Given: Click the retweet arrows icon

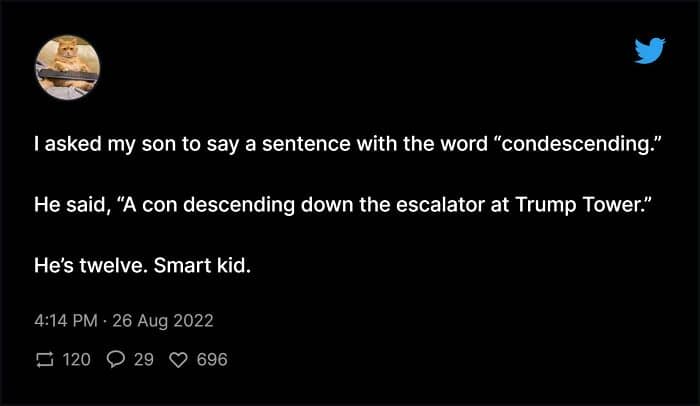Looking at the screenshot, I should 42,359.
